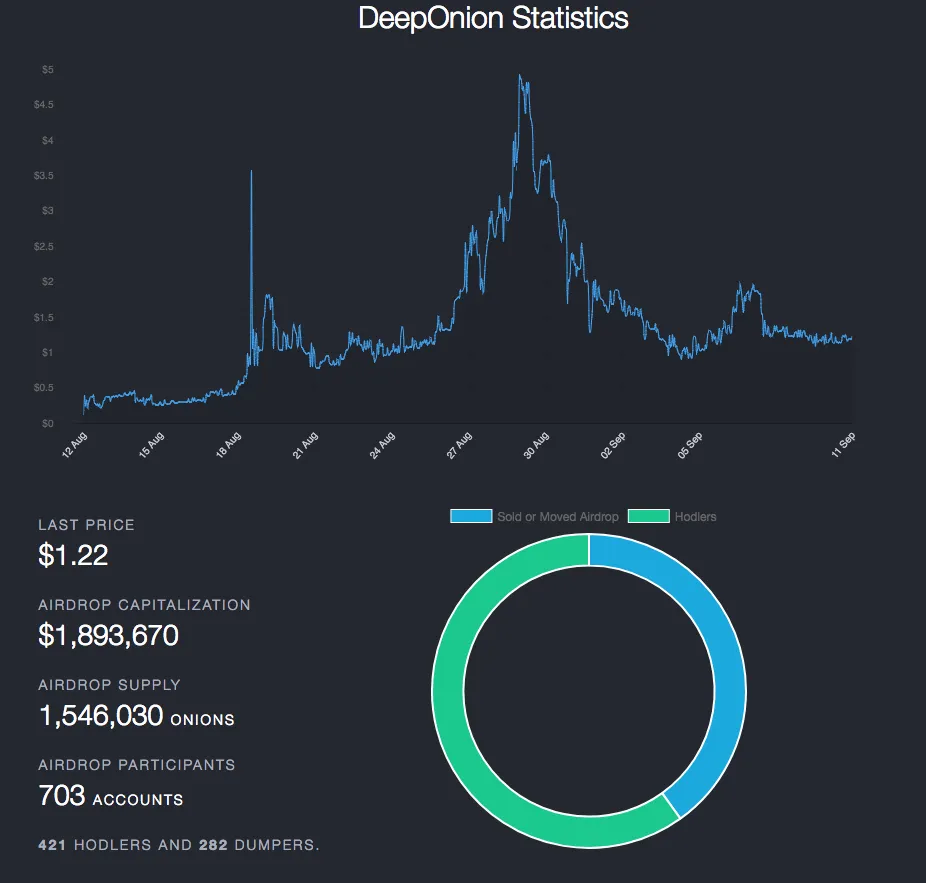Click the 282 dumpers count
Image resolution: width=926 pixels, height=883 pixels.
[213, 845]
